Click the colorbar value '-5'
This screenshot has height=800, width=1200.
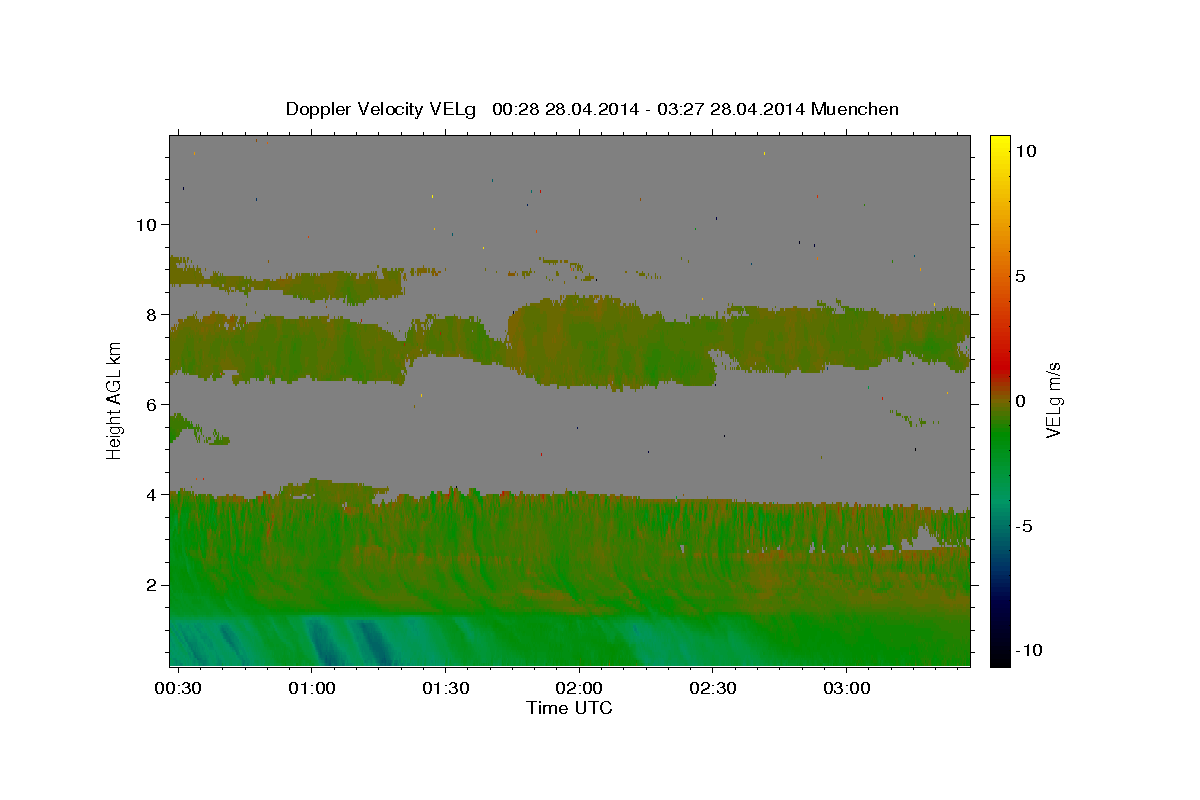(1023, 526)
